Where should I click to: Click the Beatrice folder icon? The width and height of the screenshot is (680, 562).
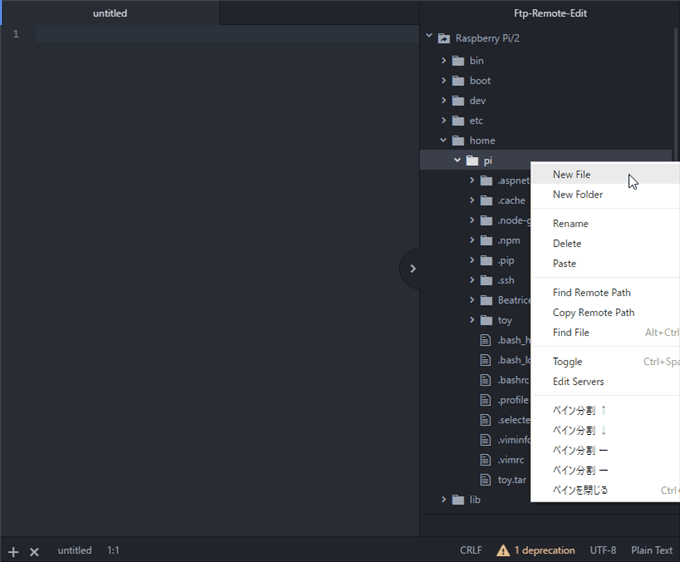coord(486,300)
